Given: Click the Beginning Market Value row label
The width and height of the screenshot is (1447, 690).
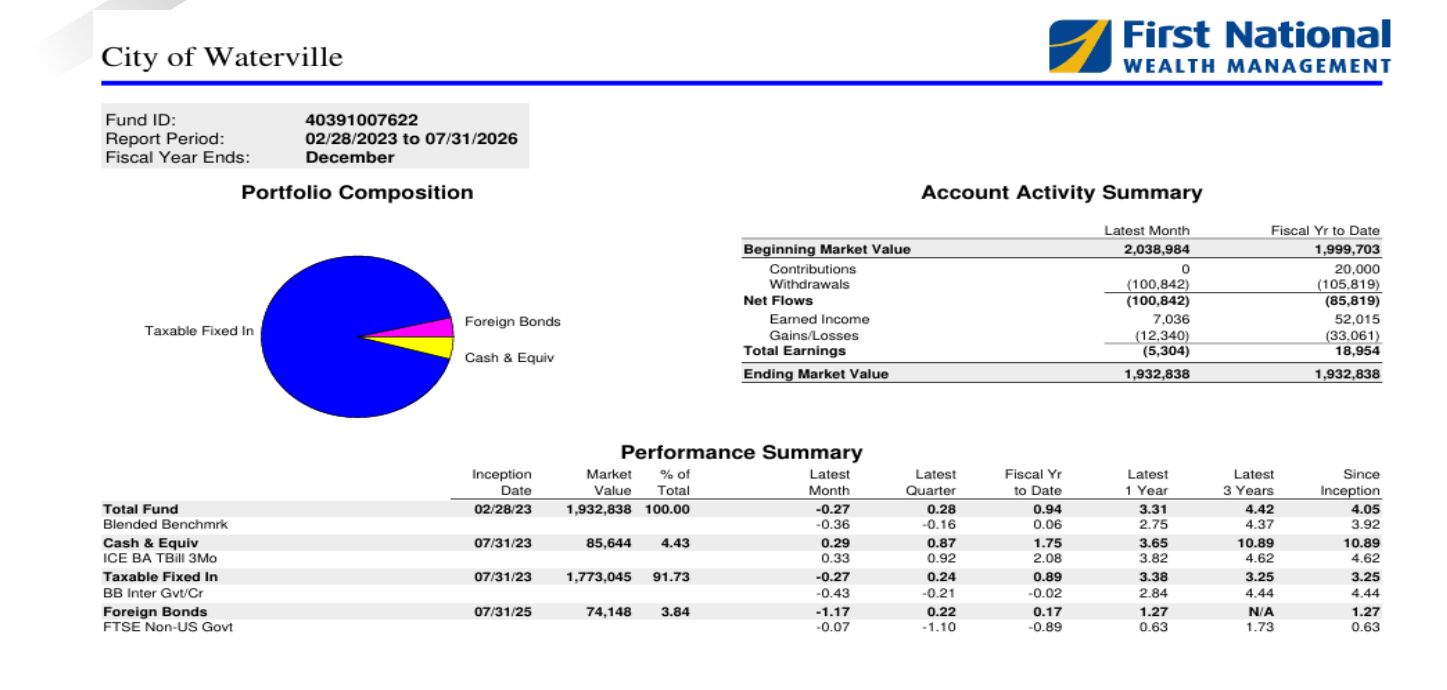Looking at the screenshot, I should (827, 249).
